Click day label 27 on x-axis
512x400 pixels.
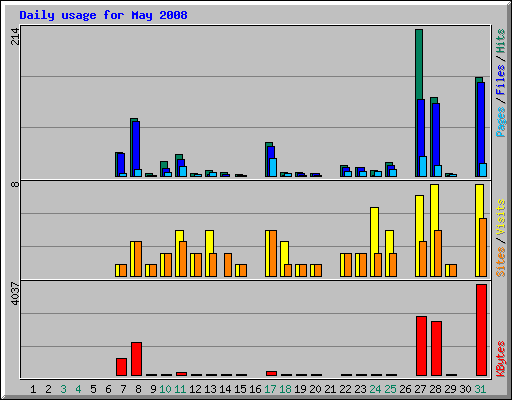tap(420, 389)
